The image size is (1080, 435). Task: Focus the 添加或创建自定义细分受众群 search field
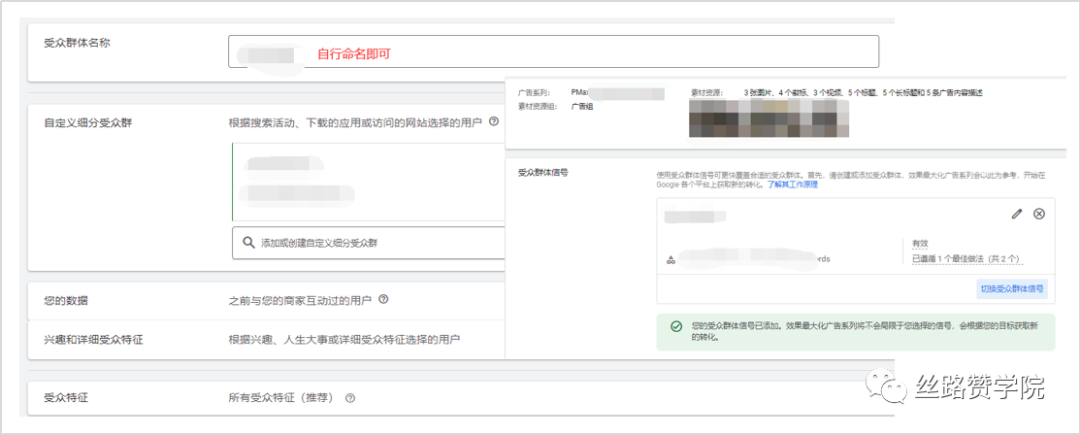(x=370, y=242)
